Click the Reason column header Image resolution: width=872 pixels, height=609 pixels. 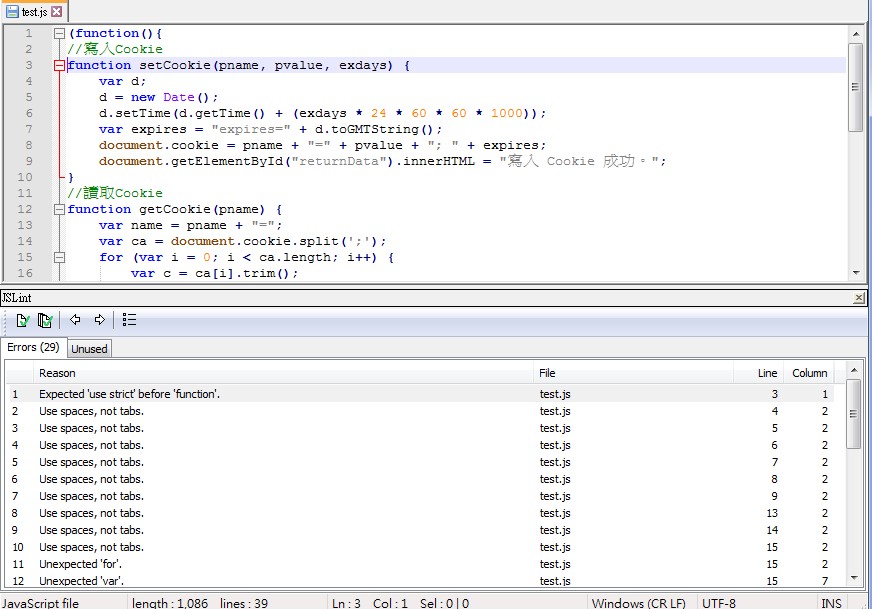57,372
